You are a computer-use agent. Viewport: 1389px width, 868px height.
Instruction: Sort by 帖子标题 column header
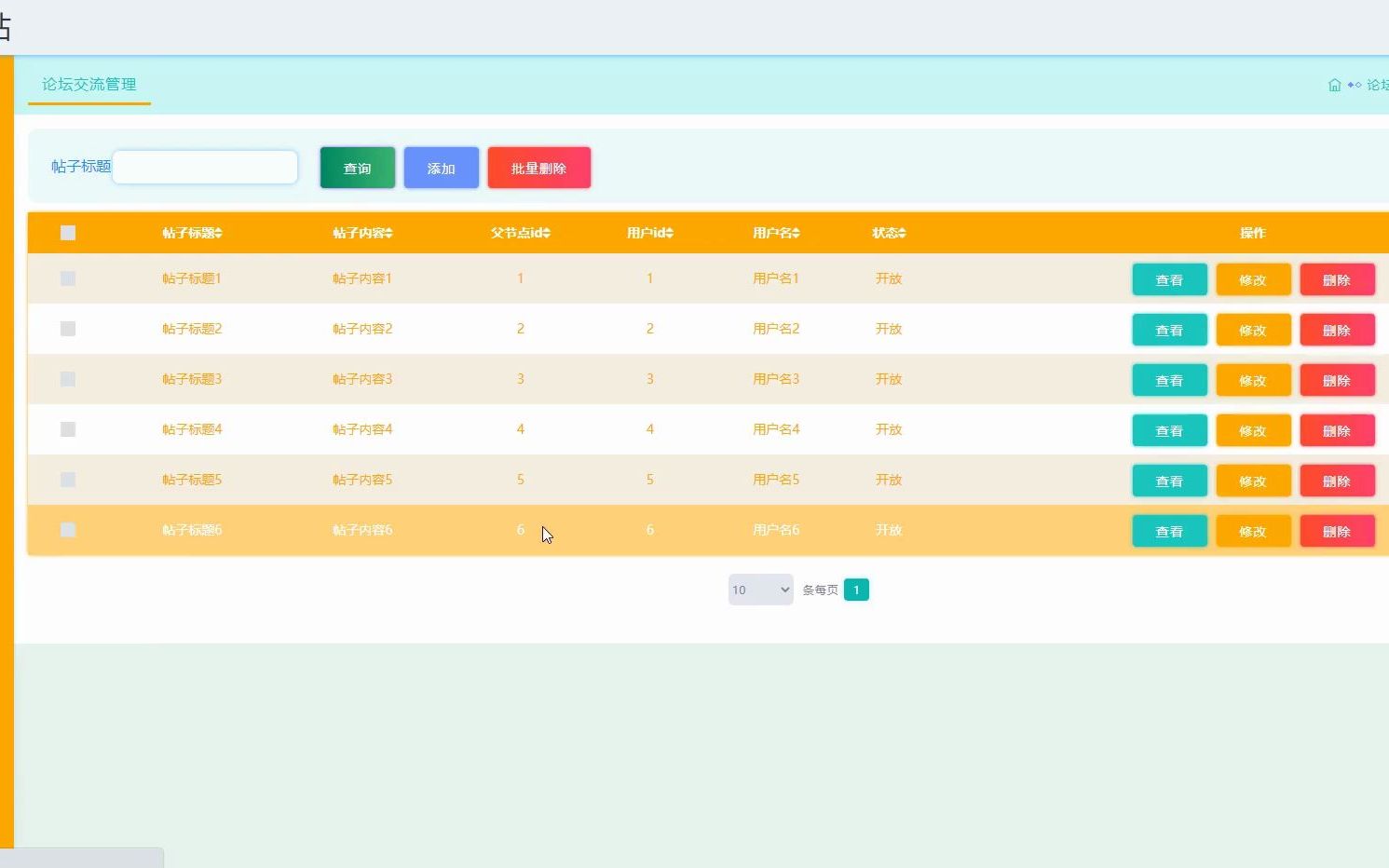pos(193,233)
